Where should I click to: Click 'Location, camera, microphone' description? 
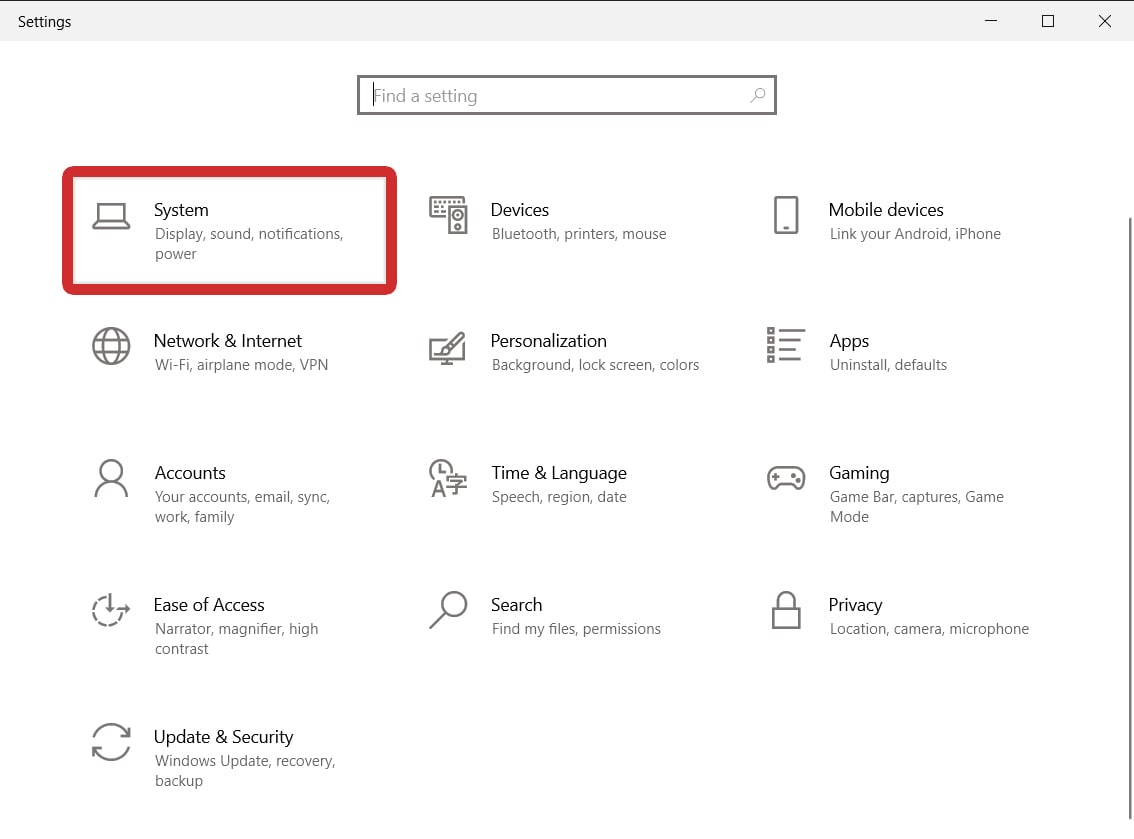coord(929,629)
